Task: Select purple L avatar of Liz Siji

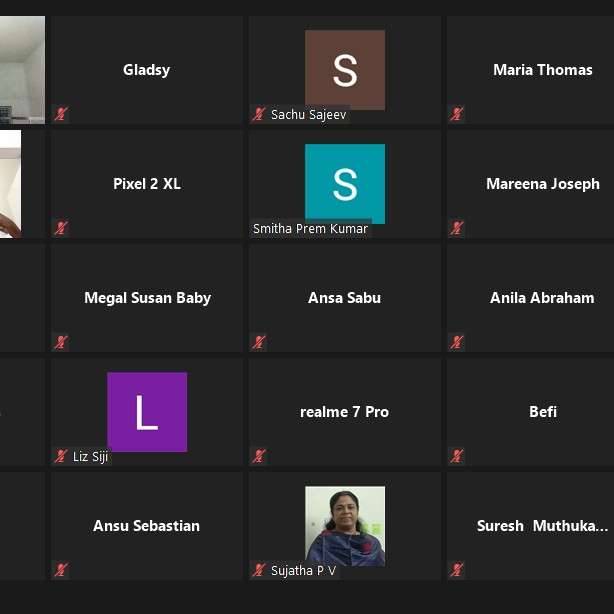Action: pos(147,412)
